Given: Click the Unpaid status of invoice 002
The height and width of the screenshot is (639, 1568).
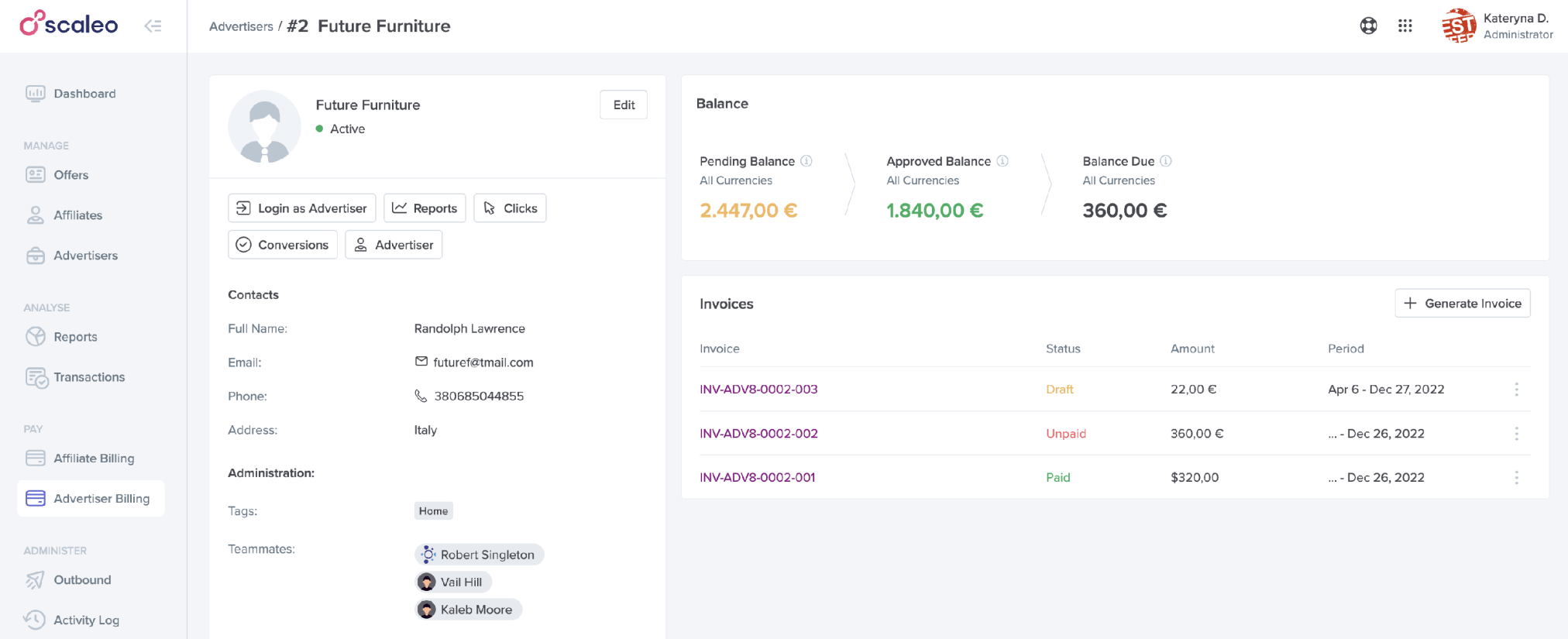Looking at the screenshot, I should coord(1066,434).
